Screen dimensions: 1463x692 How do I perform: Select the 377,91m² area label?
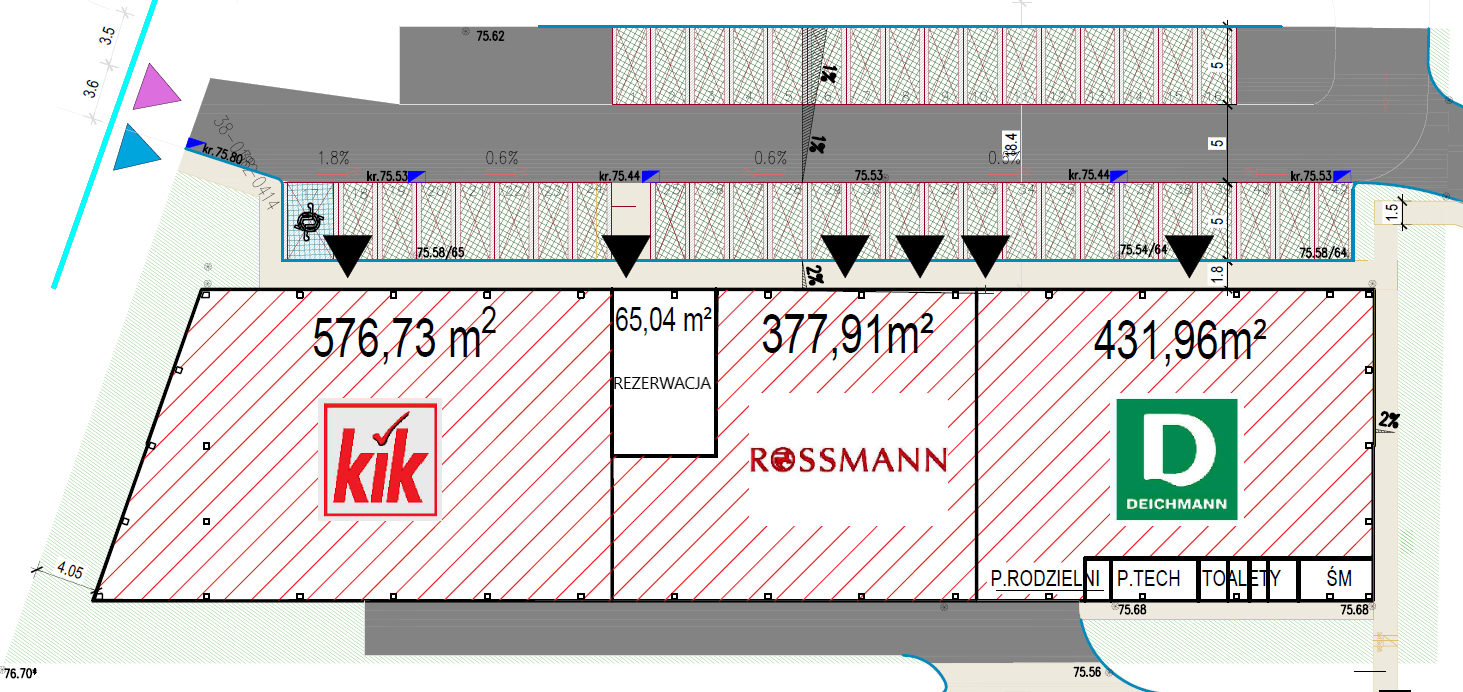pyautogui.click(x=848, y=336)
